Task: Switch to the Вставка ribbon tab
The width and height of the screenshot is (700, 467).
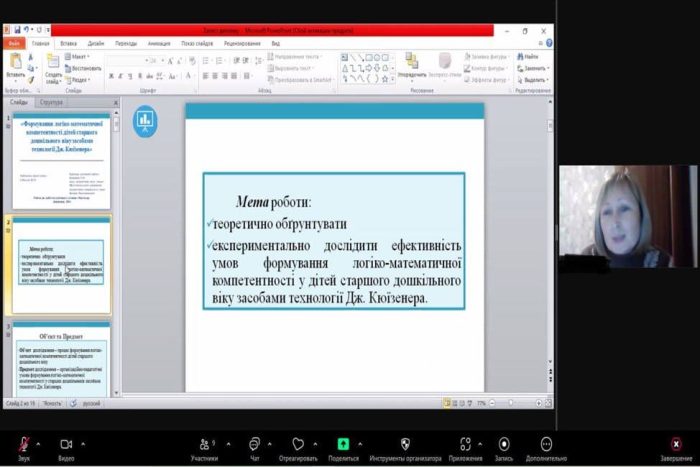Action: click(68, 44)
